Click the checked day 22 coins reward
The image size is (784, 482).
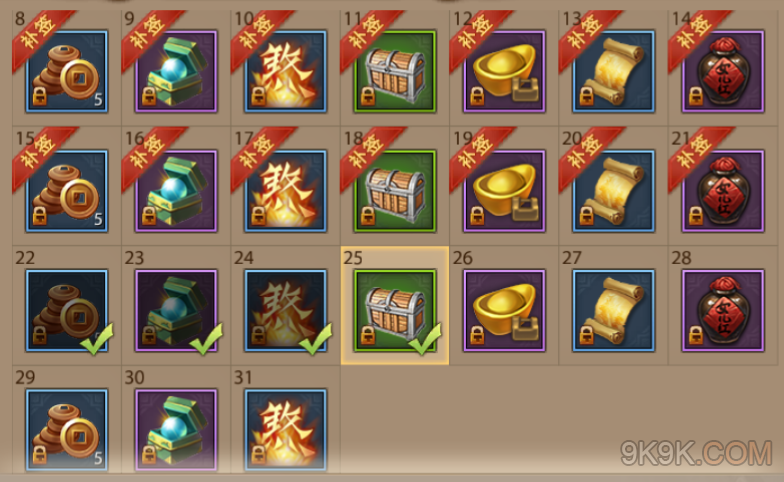66,310
